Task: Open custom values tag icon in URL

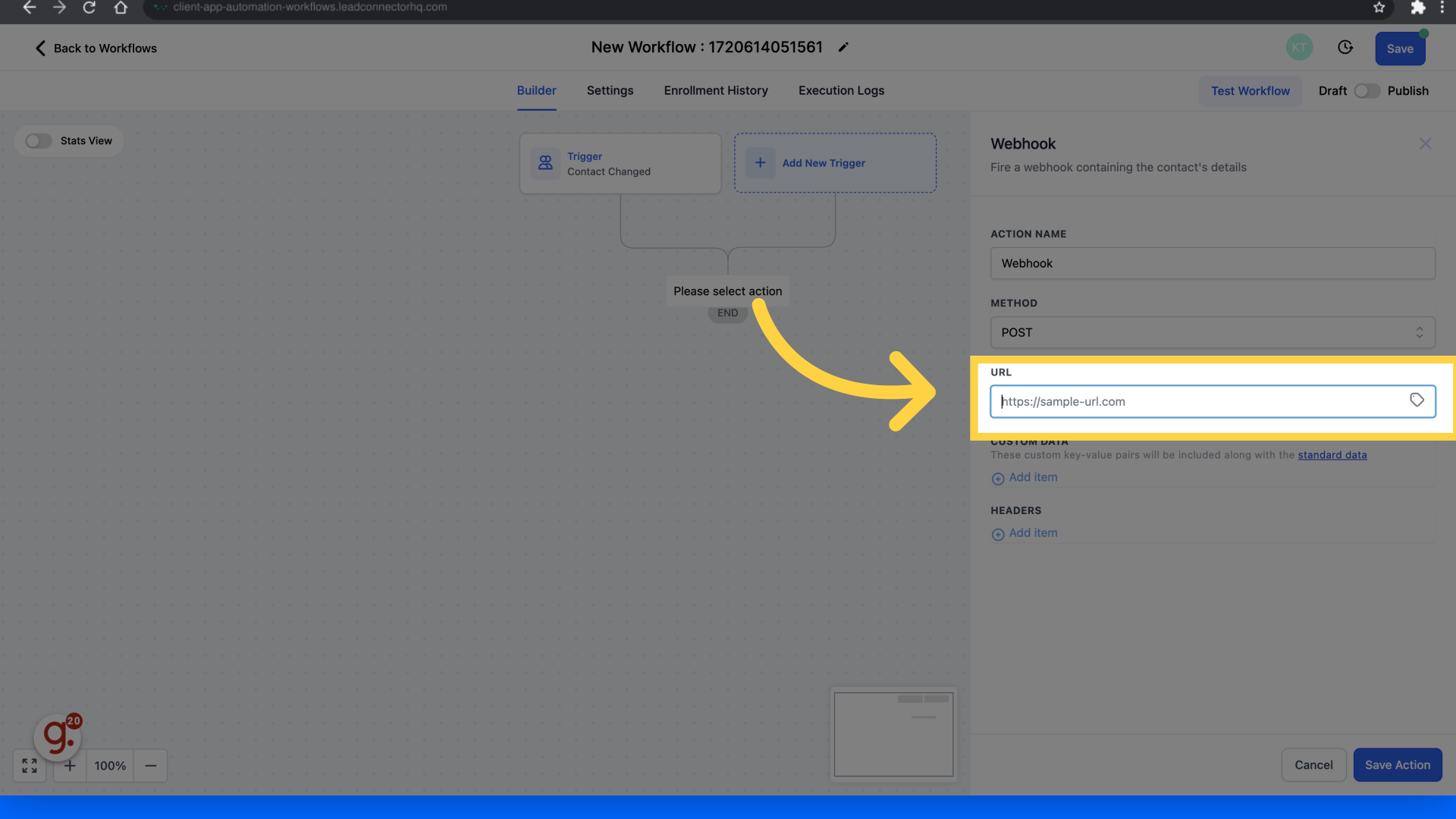Action: tap(1417, 400)
